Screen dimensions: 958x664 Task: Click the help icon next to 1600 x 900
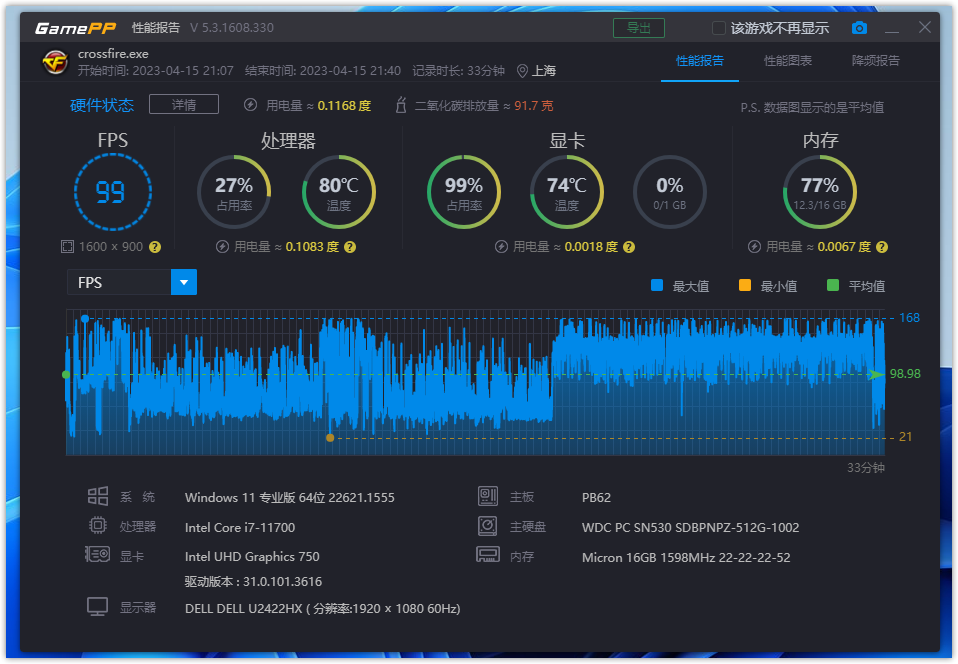(x=155, y=247)
